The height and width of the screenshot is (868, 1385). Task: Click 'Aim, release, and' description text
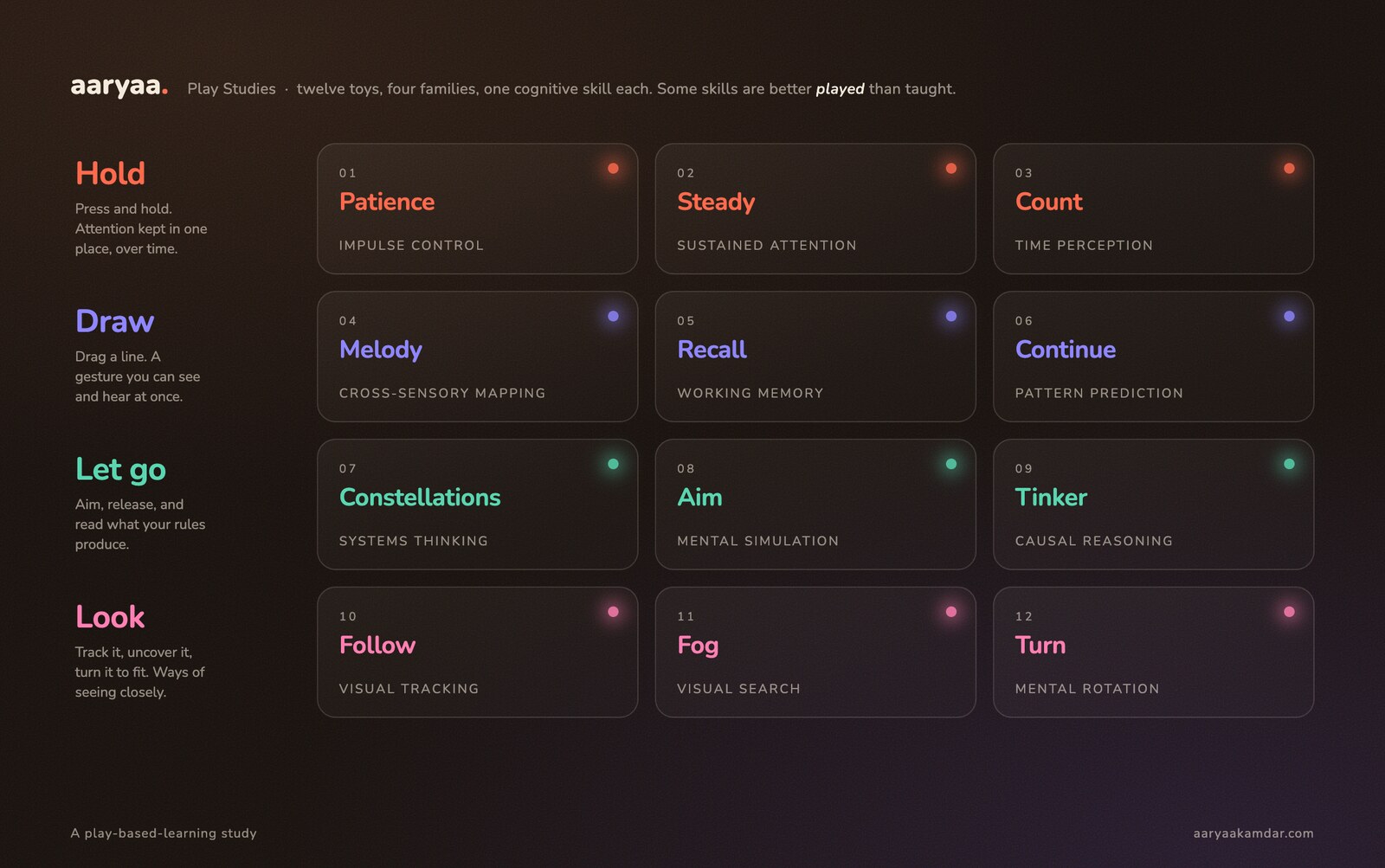click(129, 505)
